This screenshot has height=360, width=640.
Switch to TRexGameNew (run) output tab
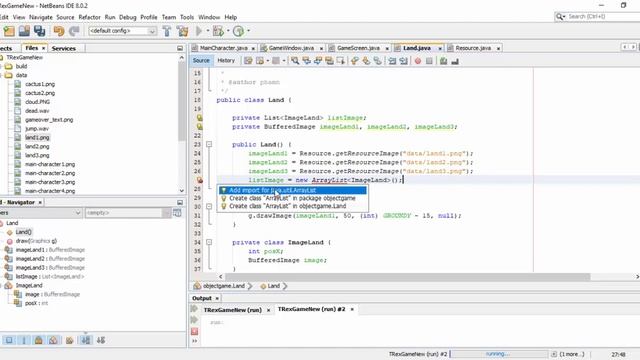(233, 310)
